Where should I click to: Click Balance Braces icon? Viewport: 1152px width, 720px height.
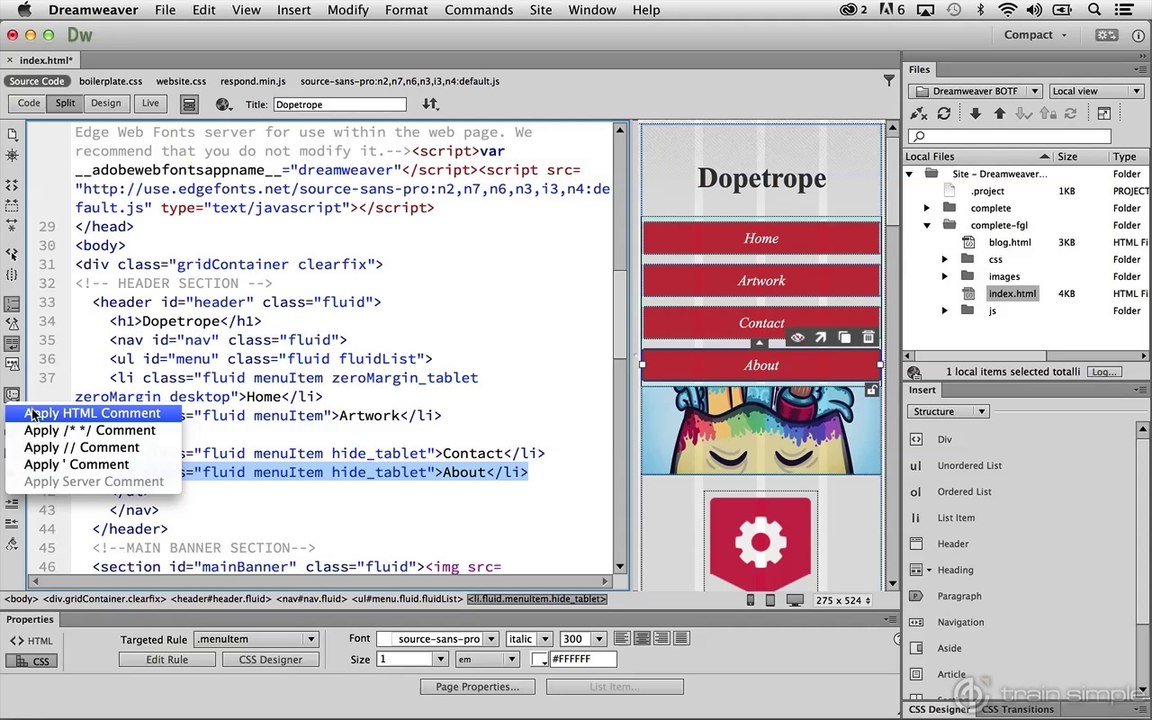pos(12,275)
